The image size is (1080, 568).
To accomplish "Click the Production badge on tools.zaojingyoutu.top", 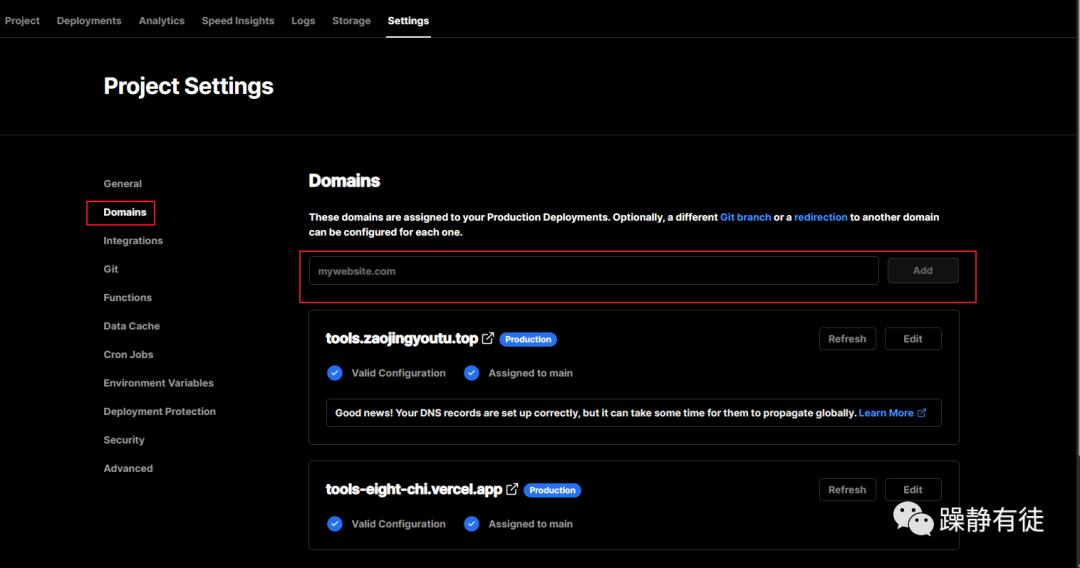I will [528, 339].
